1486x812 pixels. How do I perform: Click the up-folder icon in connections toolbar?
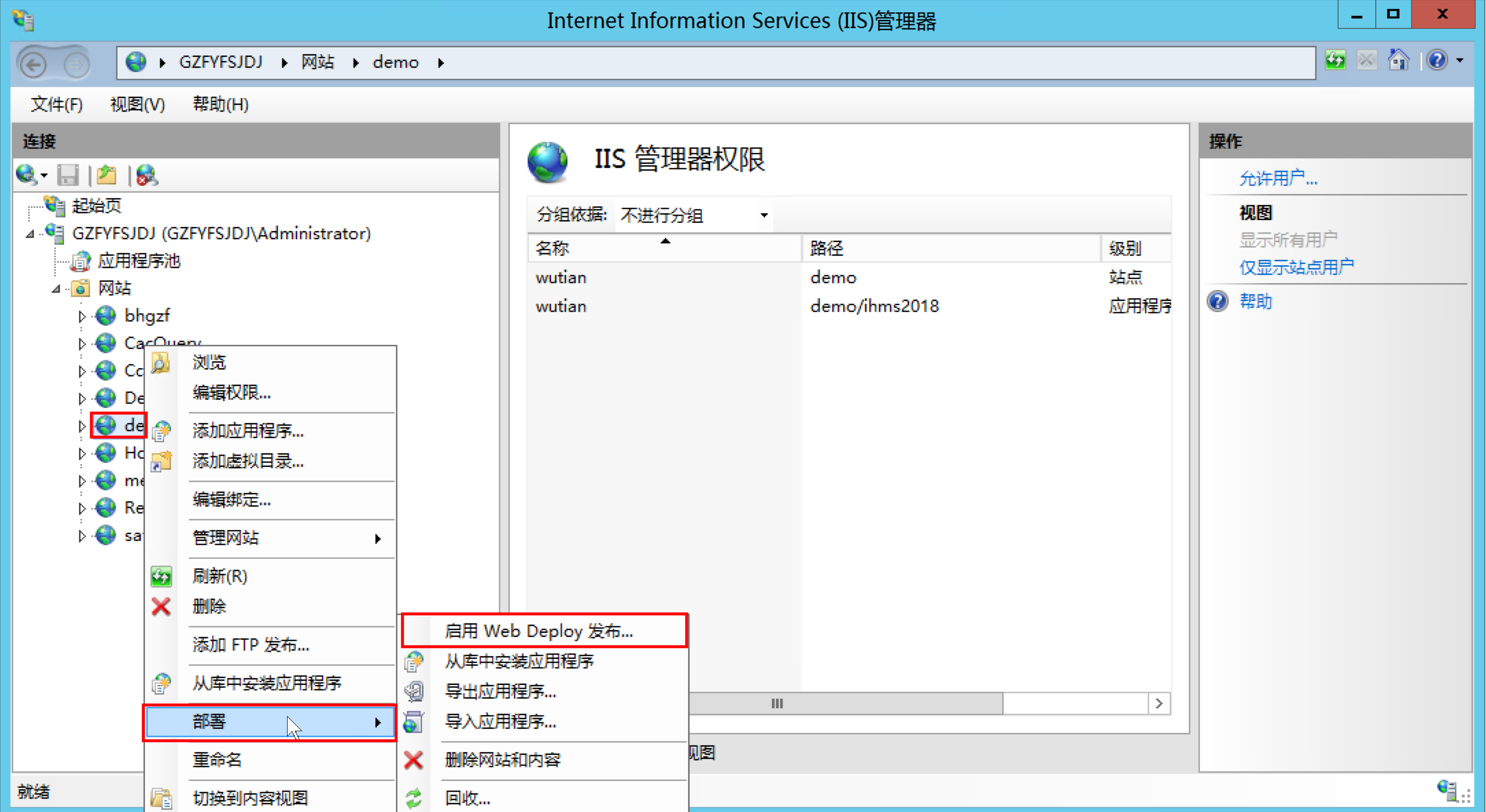click(x=107, y=175)
